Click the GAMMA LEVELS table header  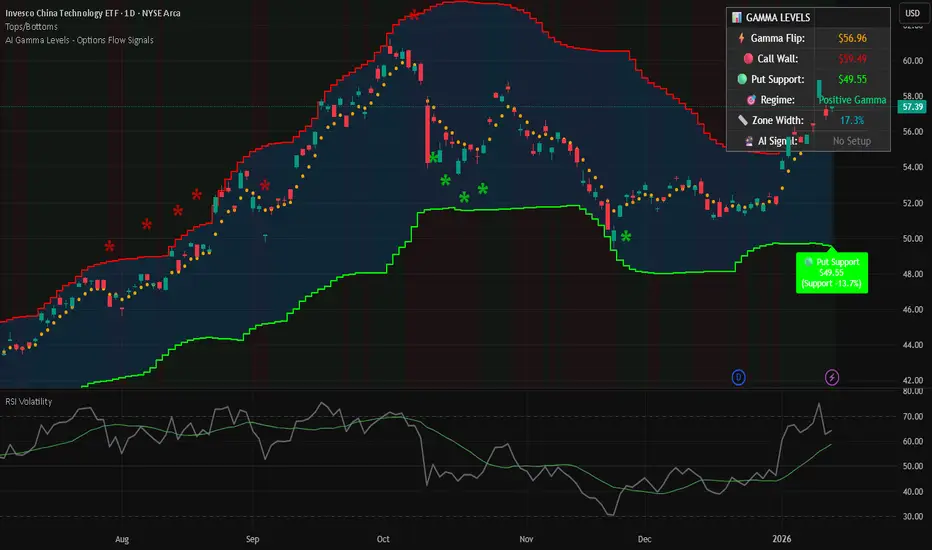777,18
